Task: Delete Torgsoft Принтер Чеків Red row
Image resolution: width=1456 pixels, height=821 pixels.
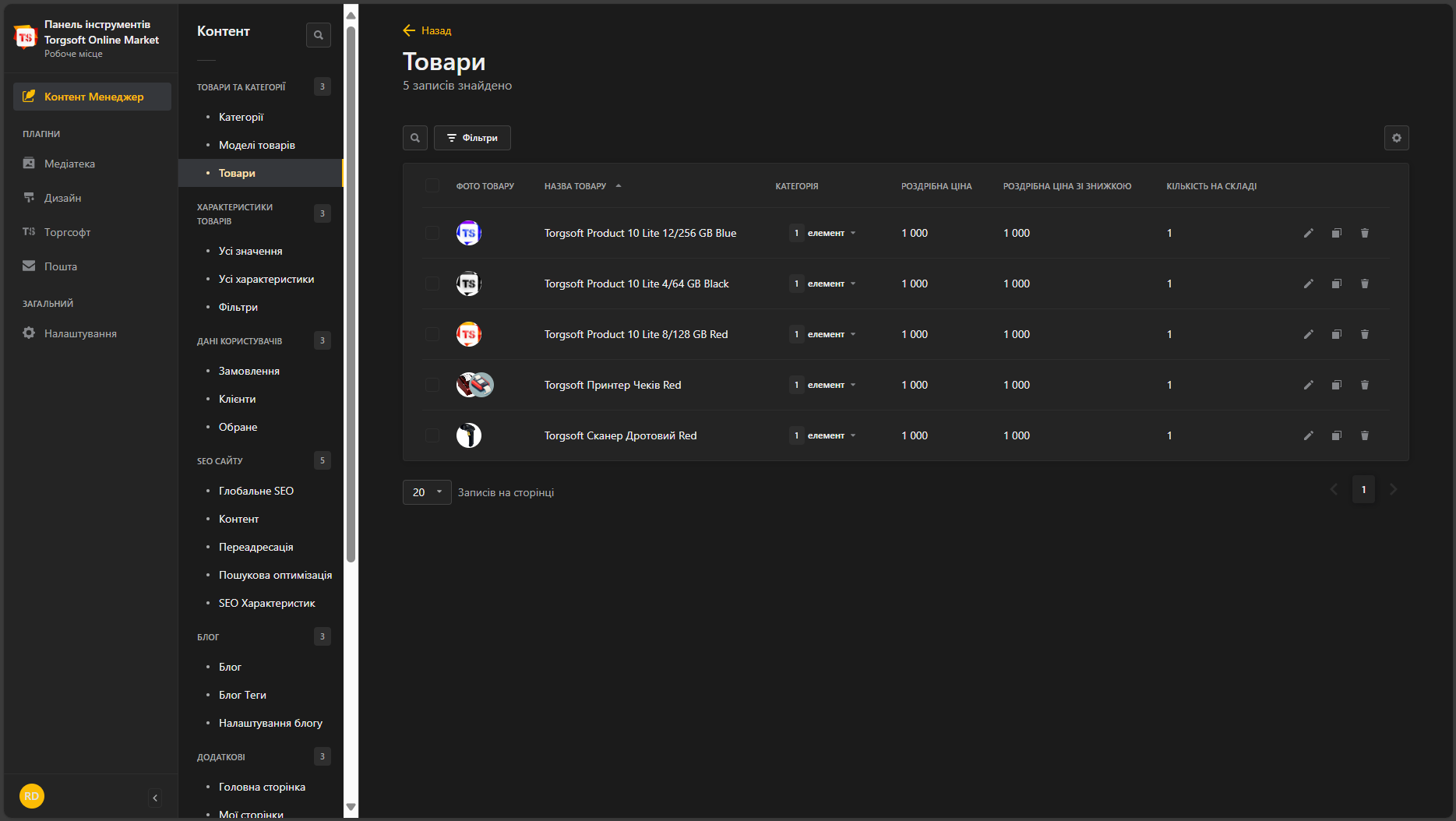Action: pos(1365,385)
